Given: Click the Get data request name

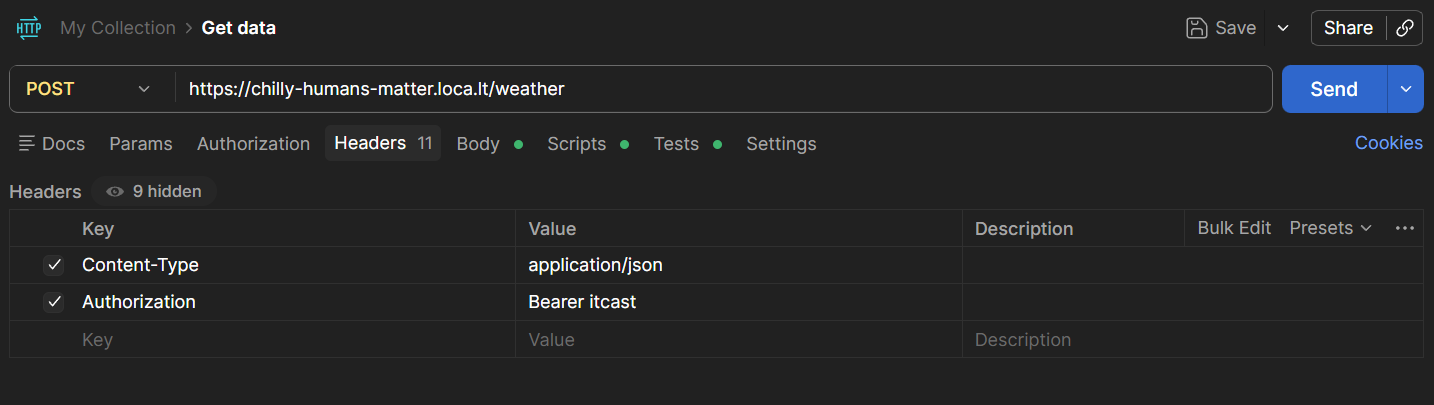Looking at the screenshot, I should click(239, 28).
